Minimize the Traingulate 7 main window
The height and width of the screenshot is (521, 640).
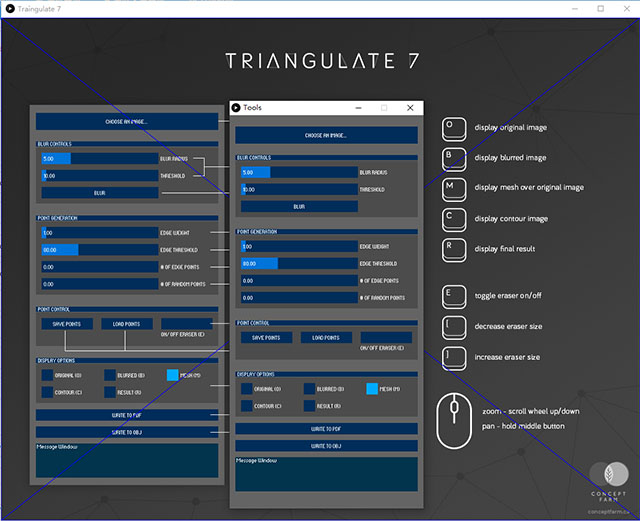[575, 9]
